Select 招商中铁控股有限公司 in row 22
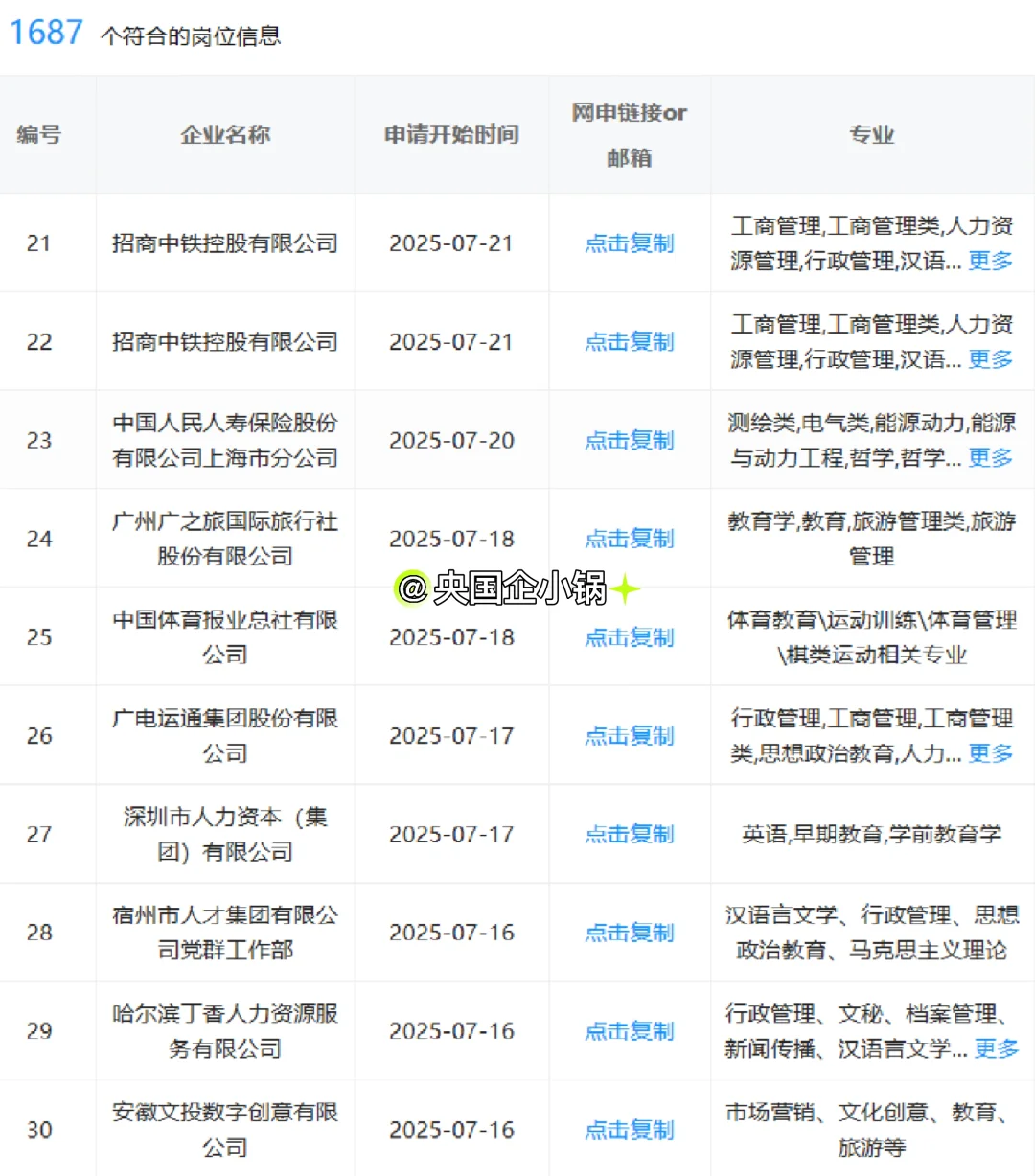This screenshot has height=1176, width=1035. tap(225, 342)
